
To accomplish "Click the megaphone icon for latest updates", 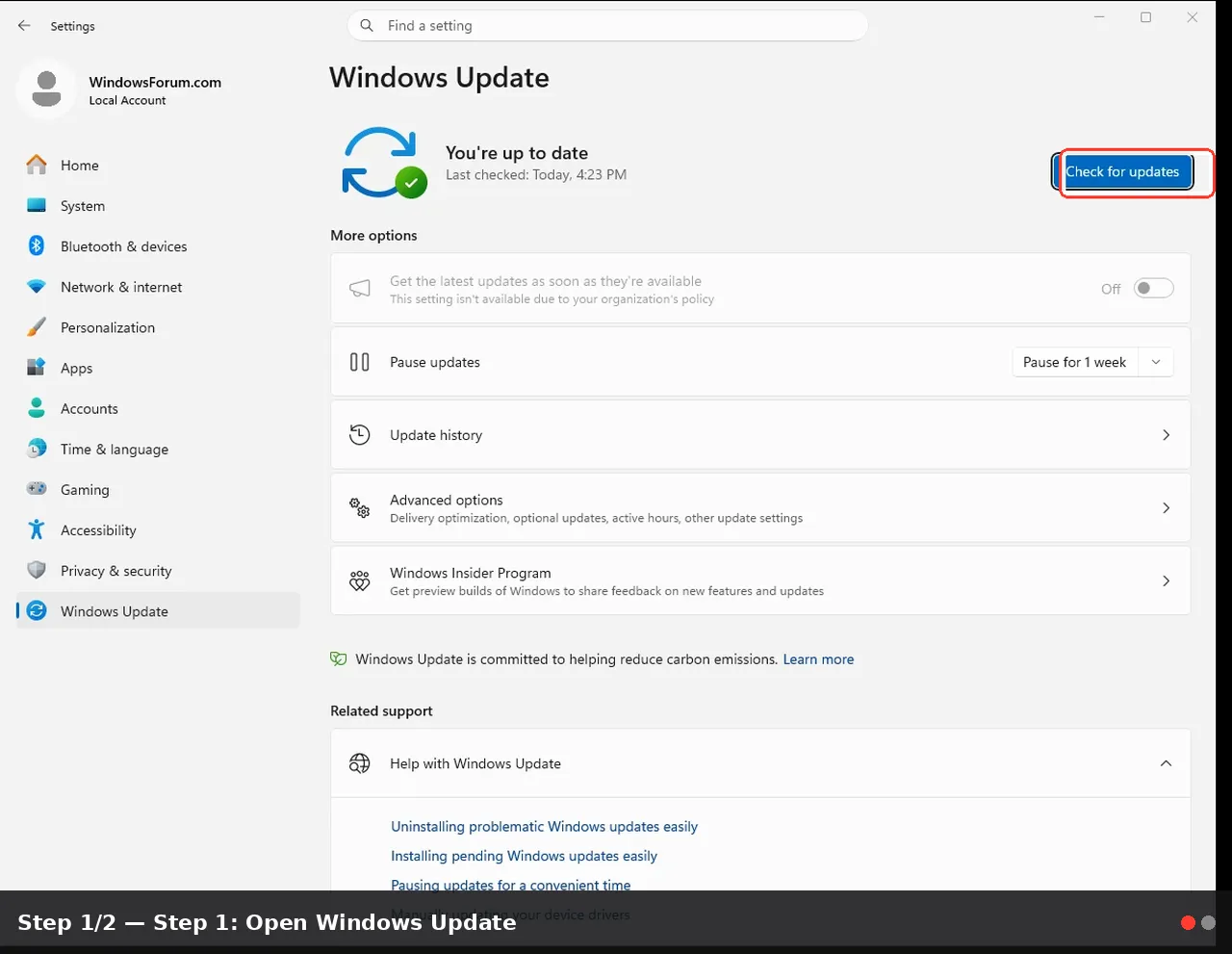I will click(x=360, y=289).
